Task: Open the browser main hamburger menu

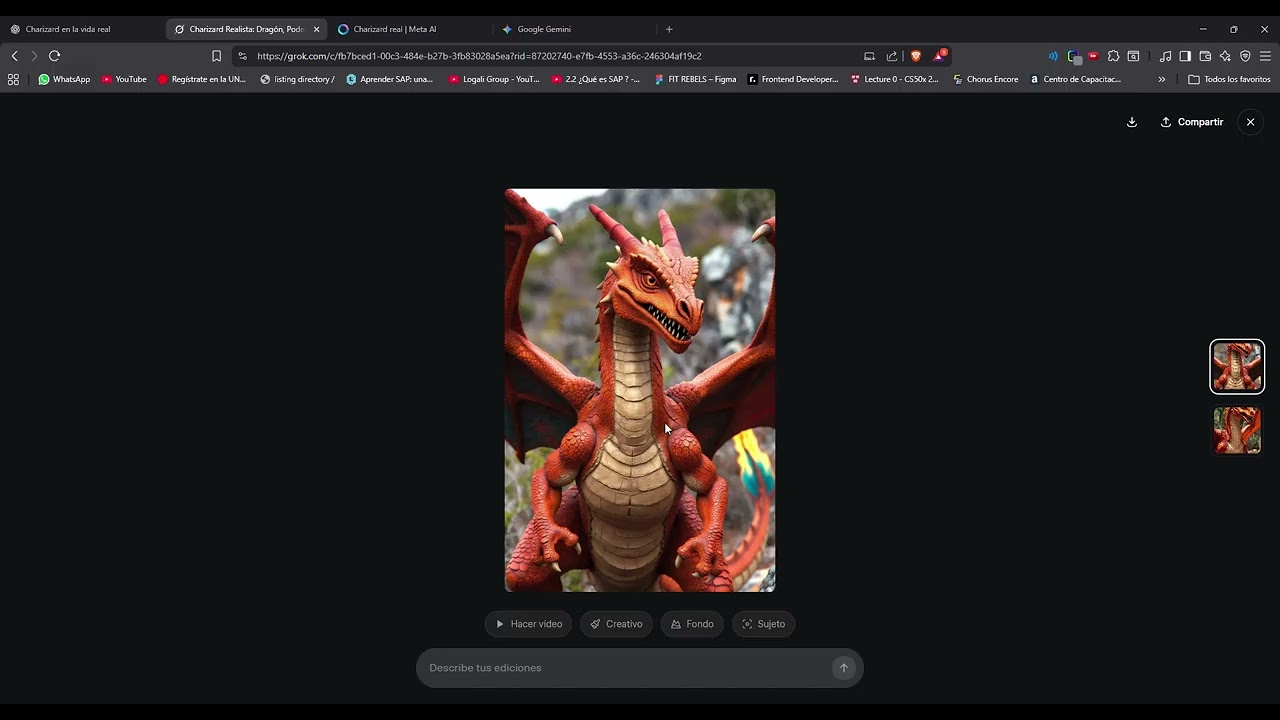Action: tap(1265, 56)
